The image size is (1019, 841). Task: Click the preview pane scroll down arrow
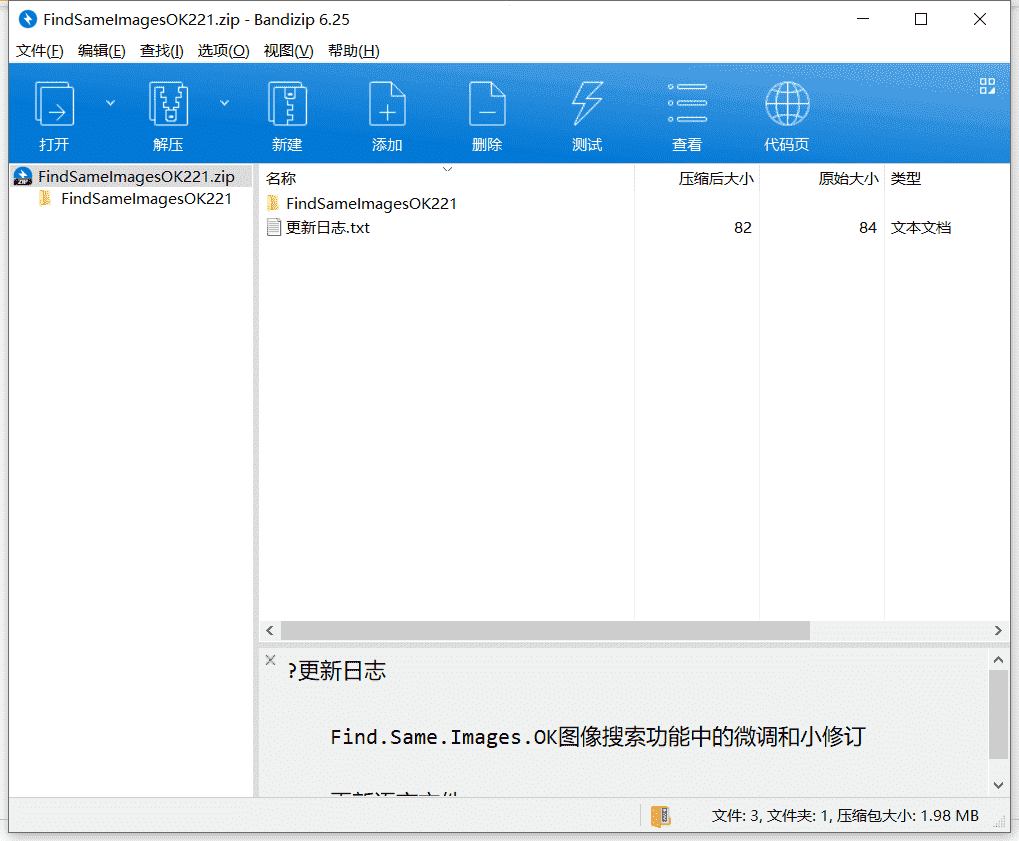[x=998, y=785]
